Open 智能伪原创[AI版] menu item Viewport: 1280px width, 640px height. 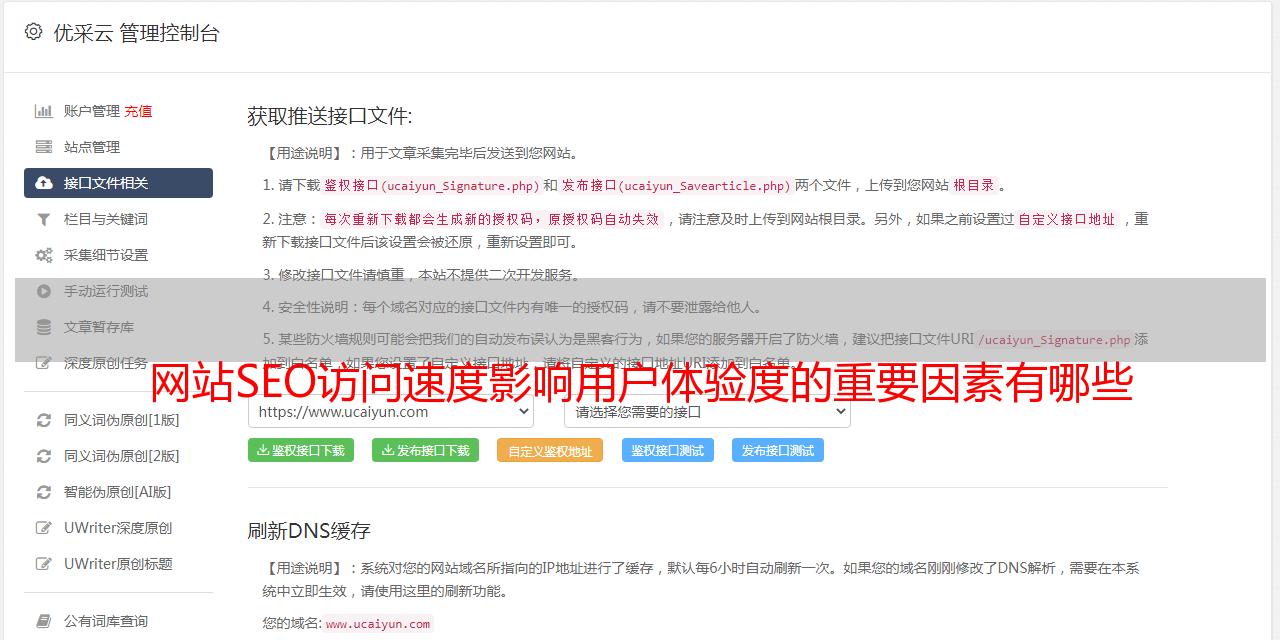coord(118,492)
